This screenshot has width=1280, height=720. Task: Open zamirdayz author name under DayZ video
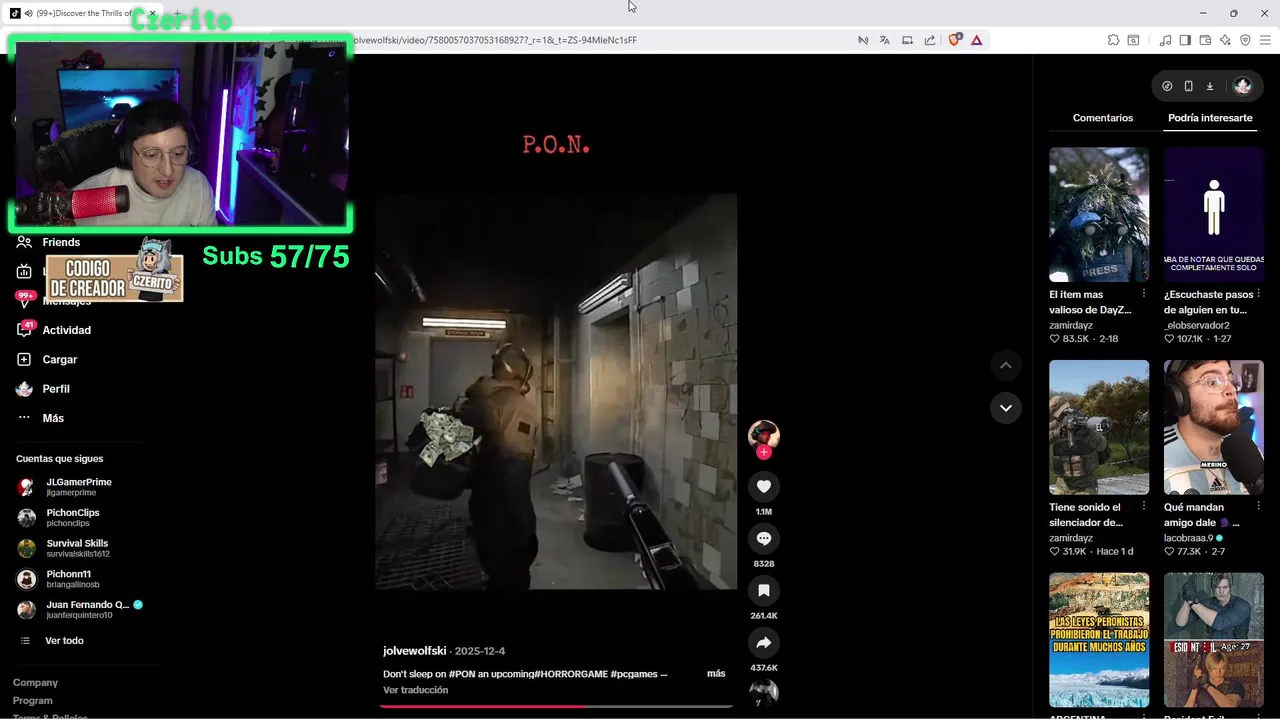1071,325
